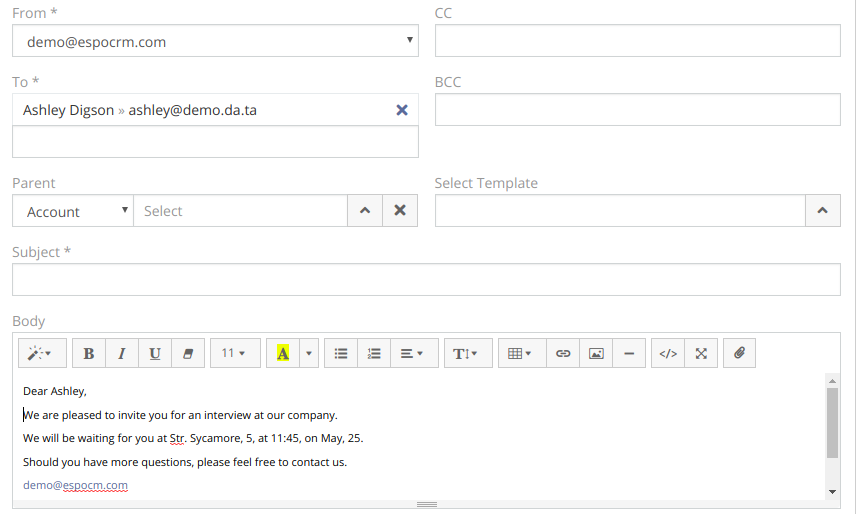Apply the yellow highlight color button

tap(283, 353)
